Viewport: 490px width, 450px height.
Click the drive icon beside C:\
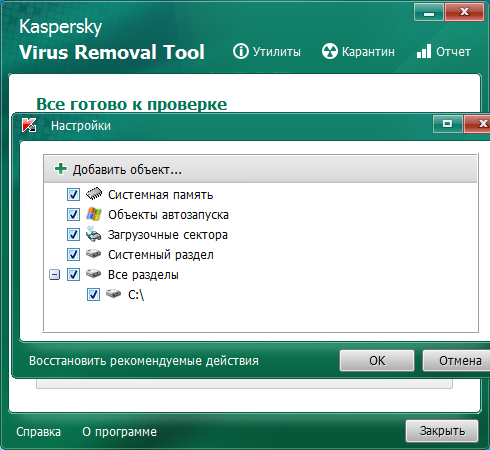(114, 294)
